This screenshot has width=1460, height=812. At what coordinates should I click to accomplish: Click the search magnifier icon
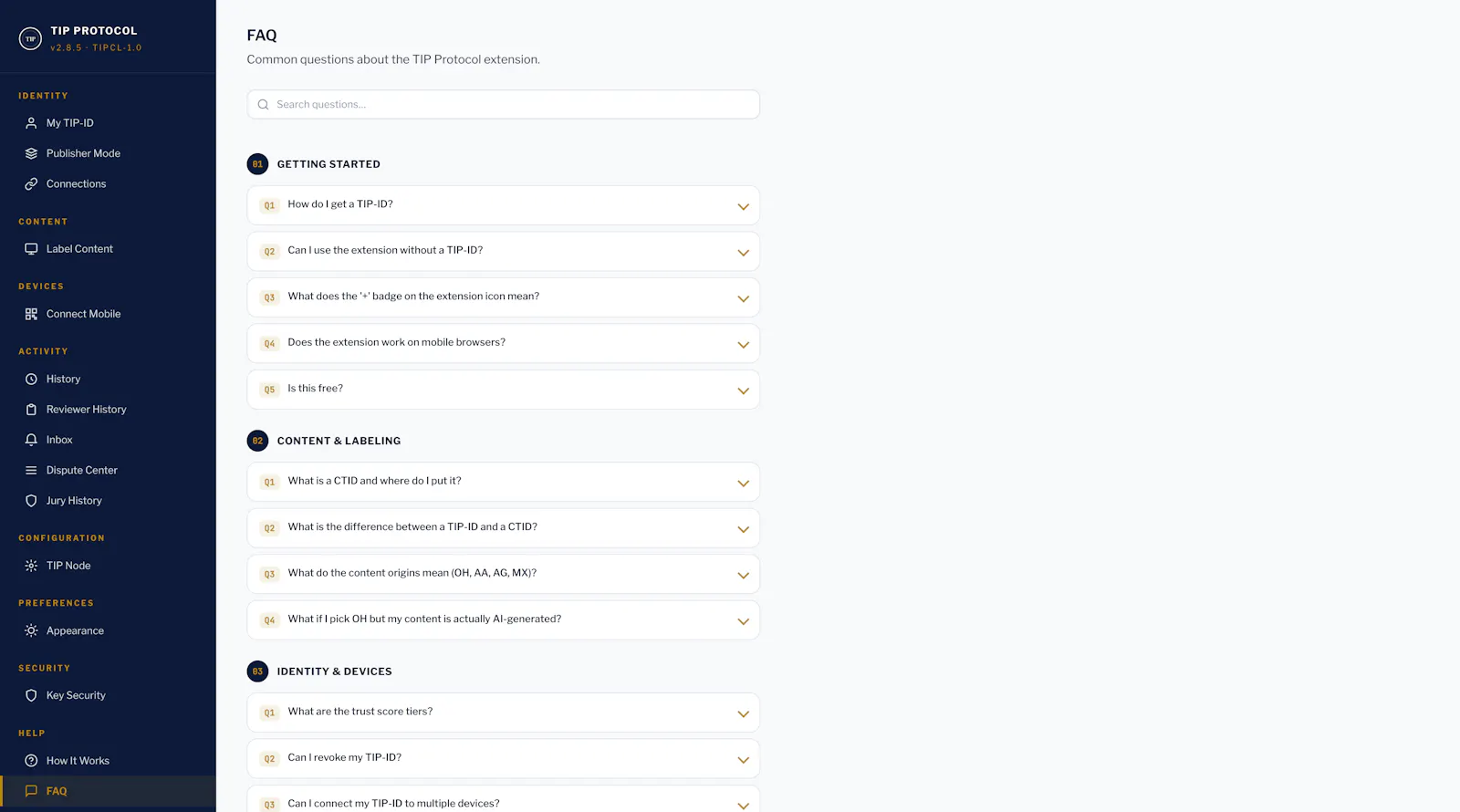pos(263,104)
